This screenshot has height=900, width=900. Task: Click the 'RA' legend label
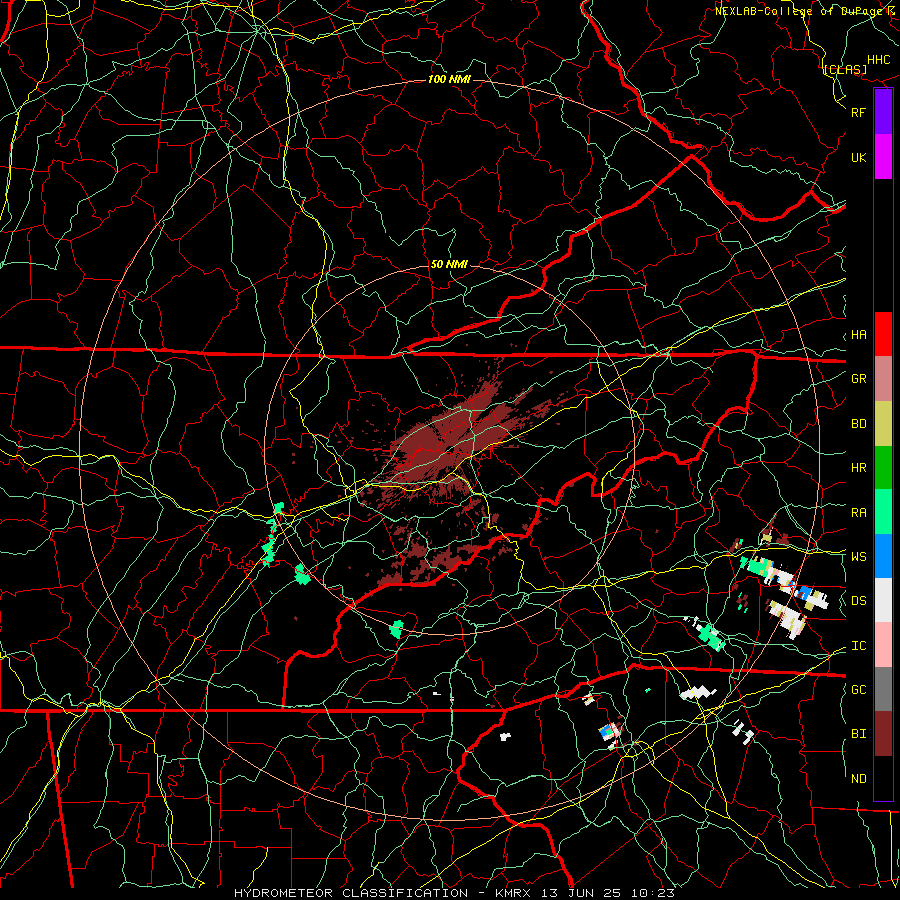[x=858, y=513]
